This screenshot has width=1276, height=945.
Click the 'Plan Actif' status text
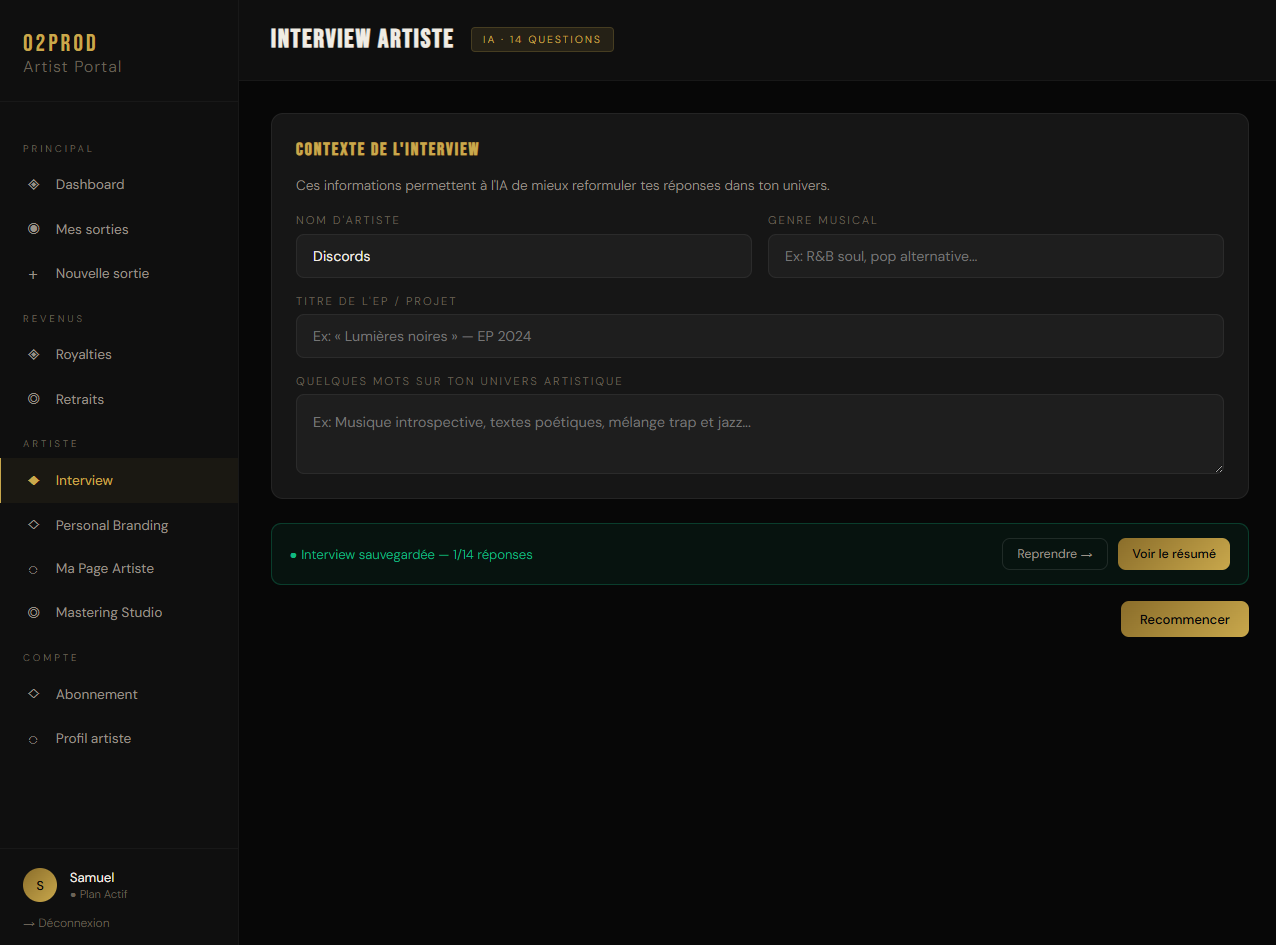coord(99,895)
